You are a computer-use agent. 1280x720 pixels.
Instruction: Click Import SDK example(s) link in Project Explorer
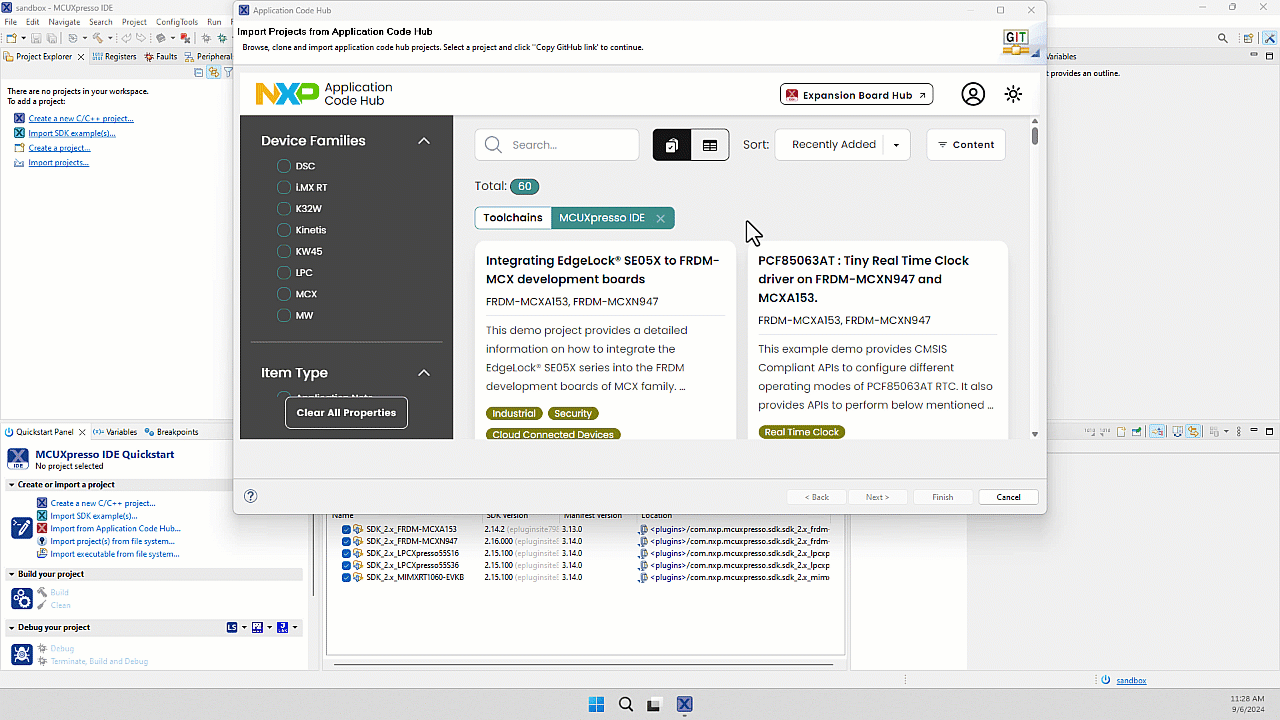[72, 133]
